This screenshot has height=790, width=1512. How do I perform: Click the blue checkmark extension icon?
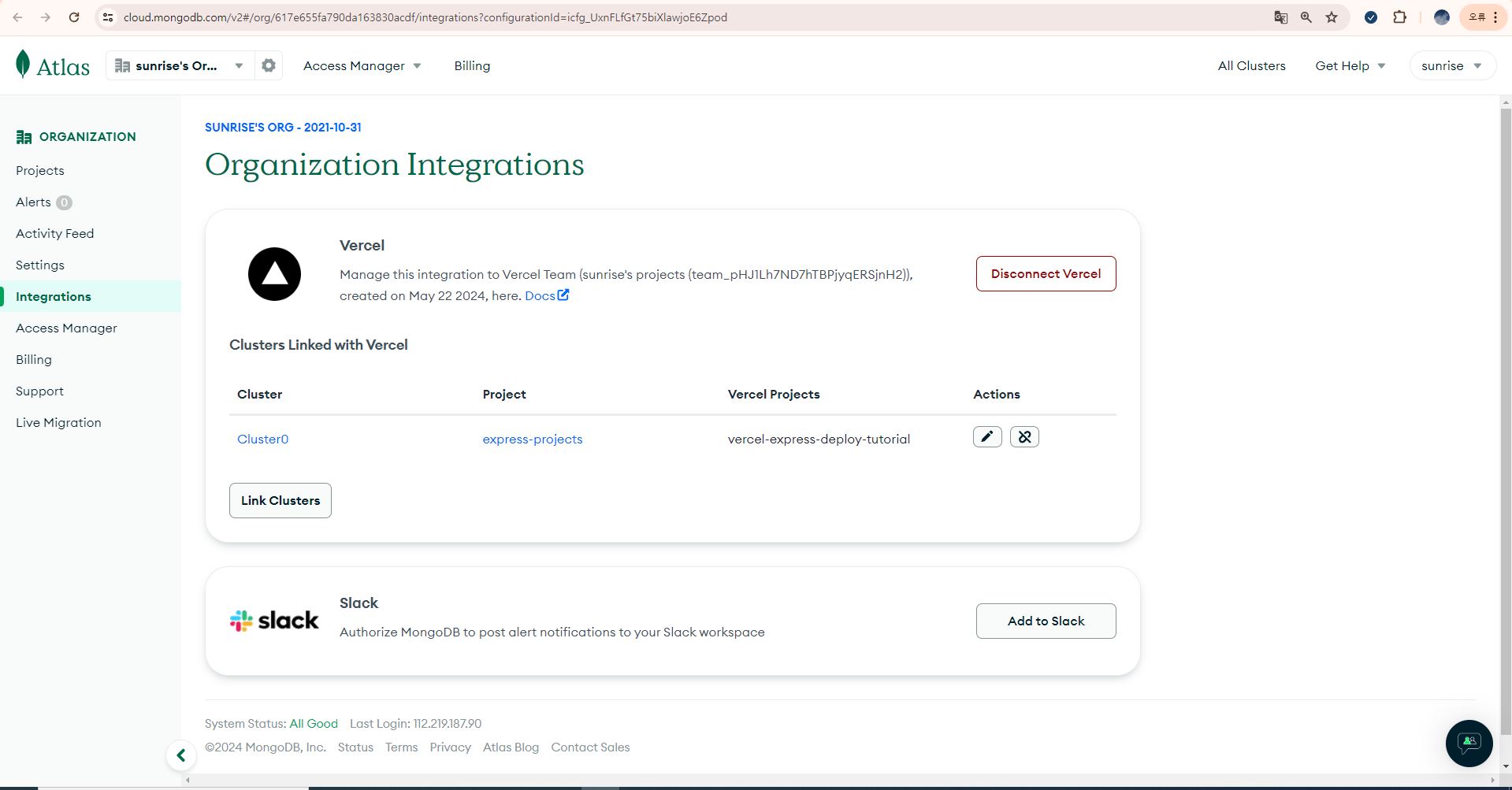[x=1371, y=17]
